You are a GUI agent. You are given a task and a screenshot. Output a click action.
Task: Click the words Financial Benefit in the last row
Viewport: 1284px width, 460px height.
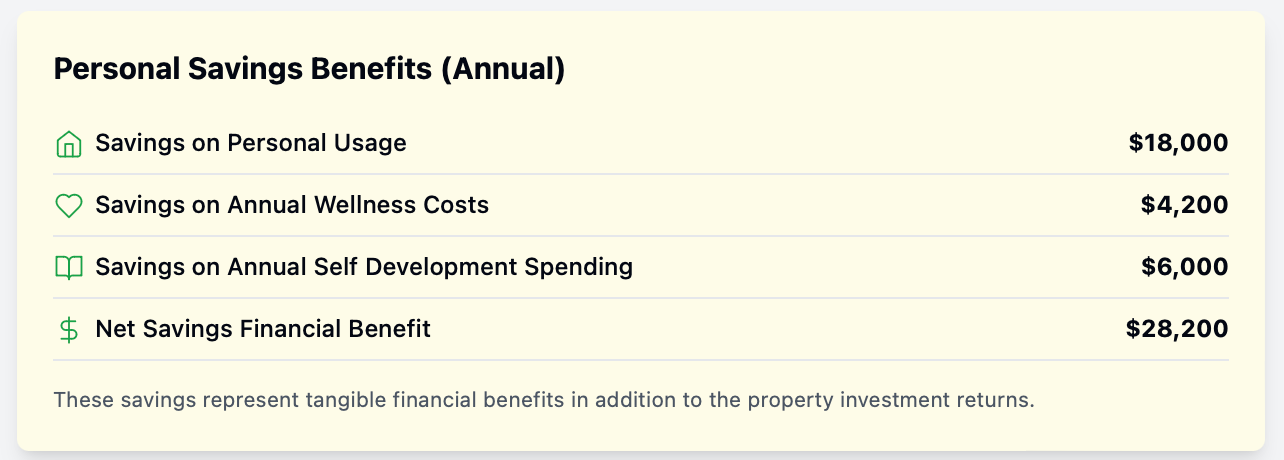point(336,328)
